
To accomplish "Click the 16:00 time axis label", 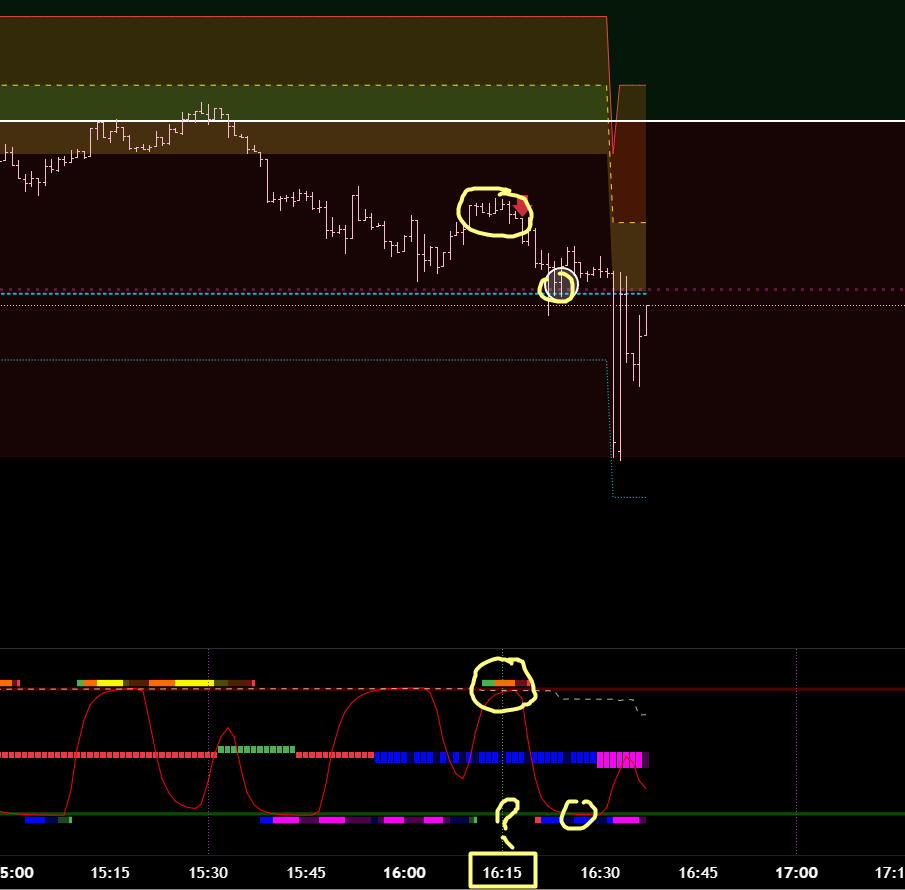I will 404,872.
